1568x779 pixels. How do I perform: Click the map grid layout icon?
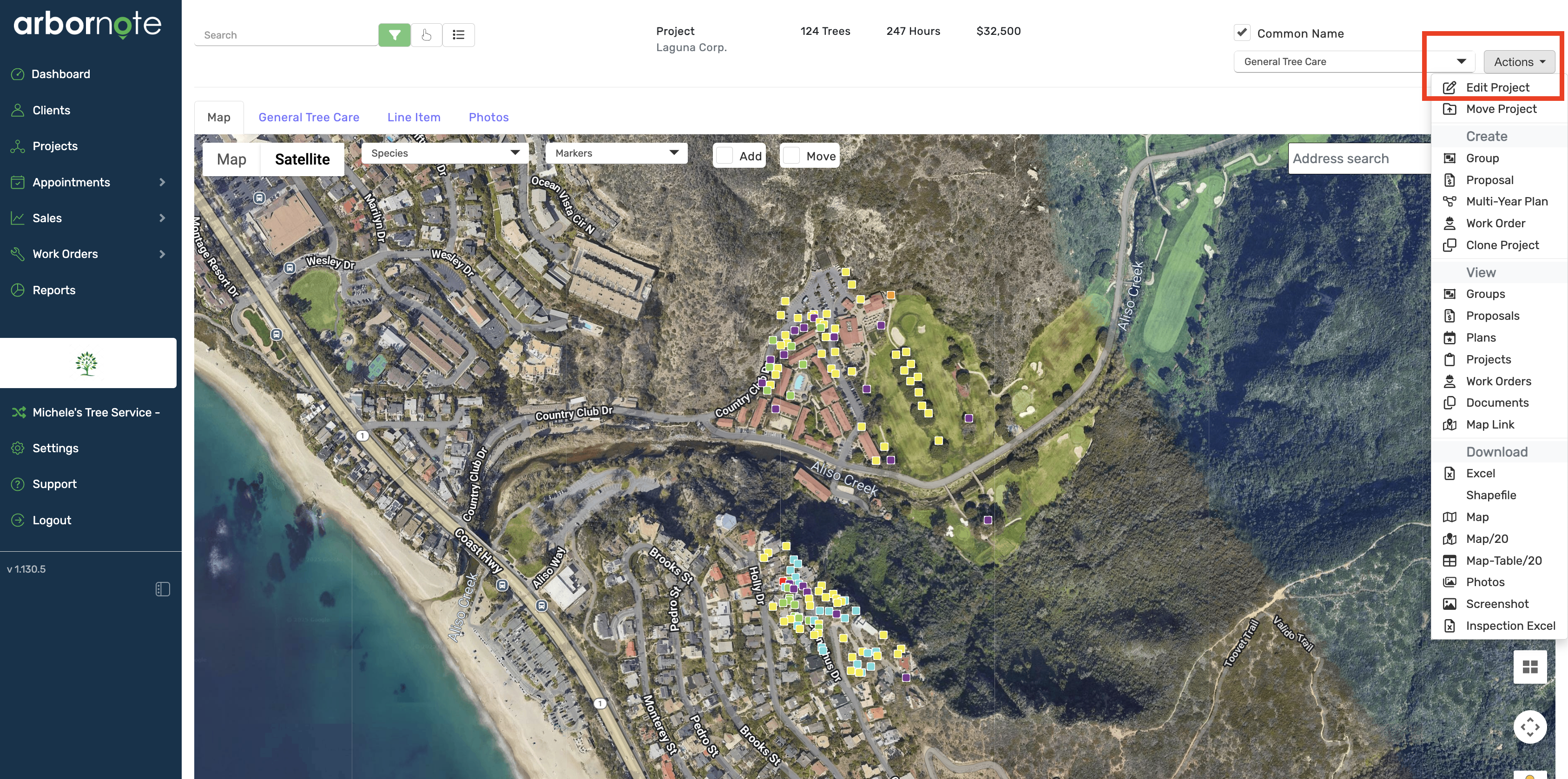pos(1529,667)
